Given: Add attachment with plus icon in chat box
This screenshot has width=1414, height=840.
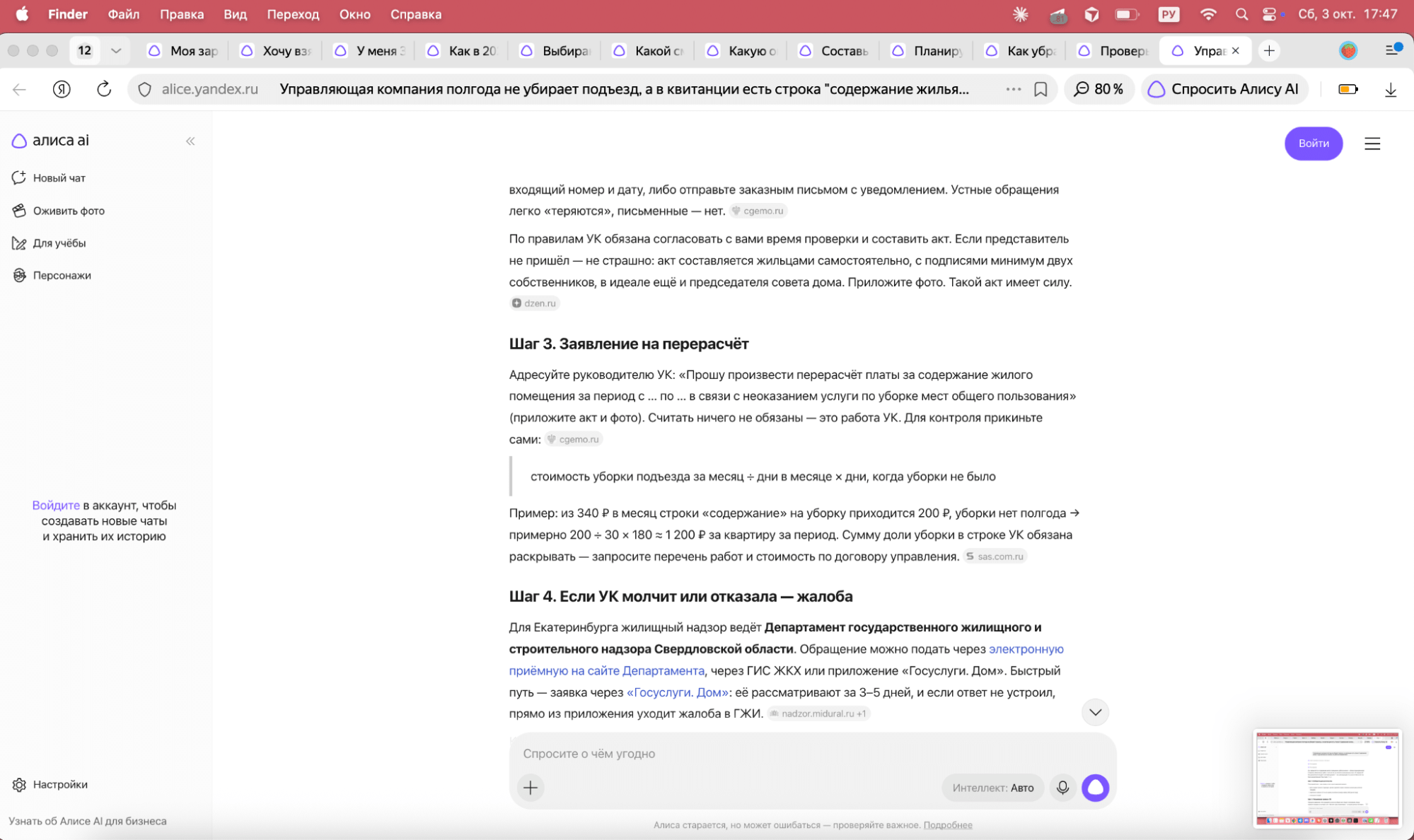Looking at the screenshot, I should (x=531, y=787).
